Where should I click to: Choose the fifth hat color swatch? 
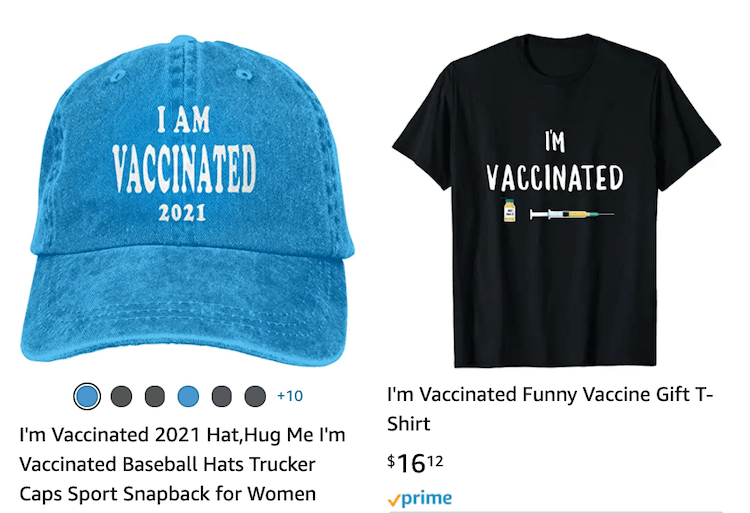(221, 396)
